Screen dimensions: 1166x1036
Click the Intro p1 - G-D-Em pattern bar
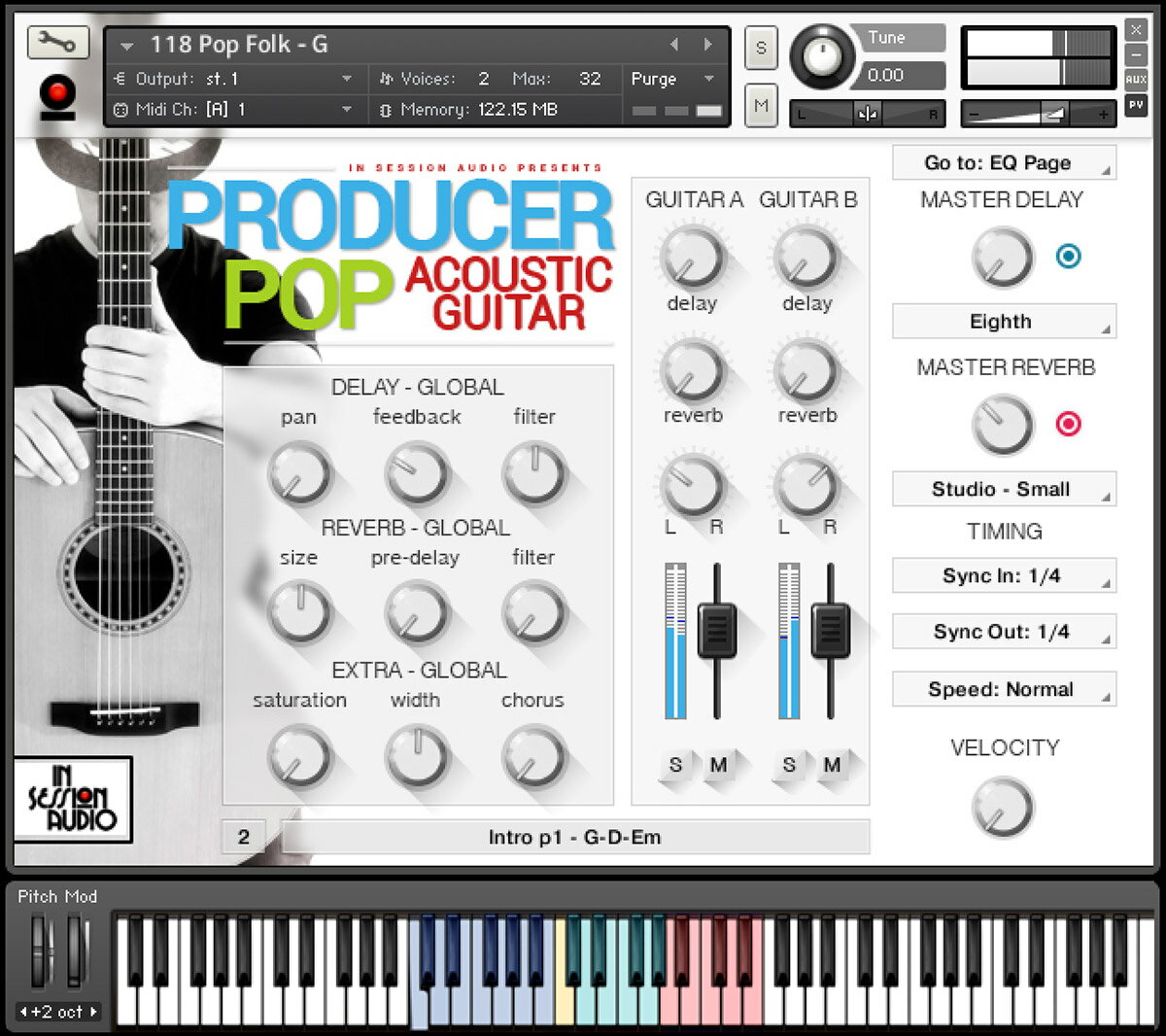(575, 837)
